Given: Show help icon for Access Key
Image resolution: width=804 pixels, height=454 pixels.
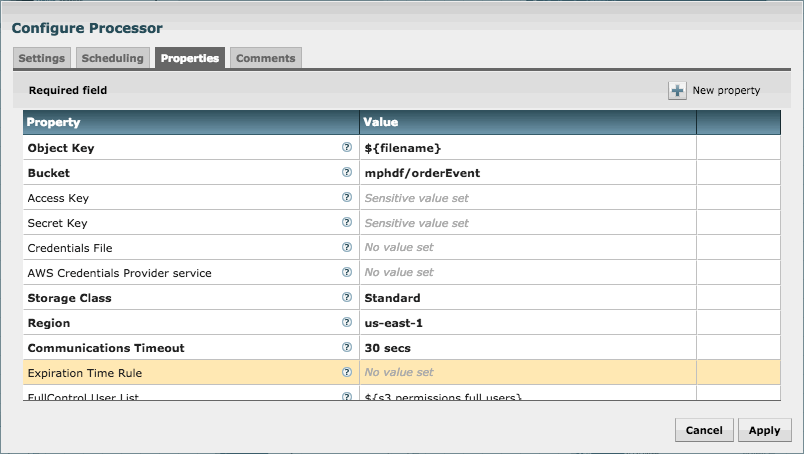Looking at the screenshot, I should pos(347,197).
